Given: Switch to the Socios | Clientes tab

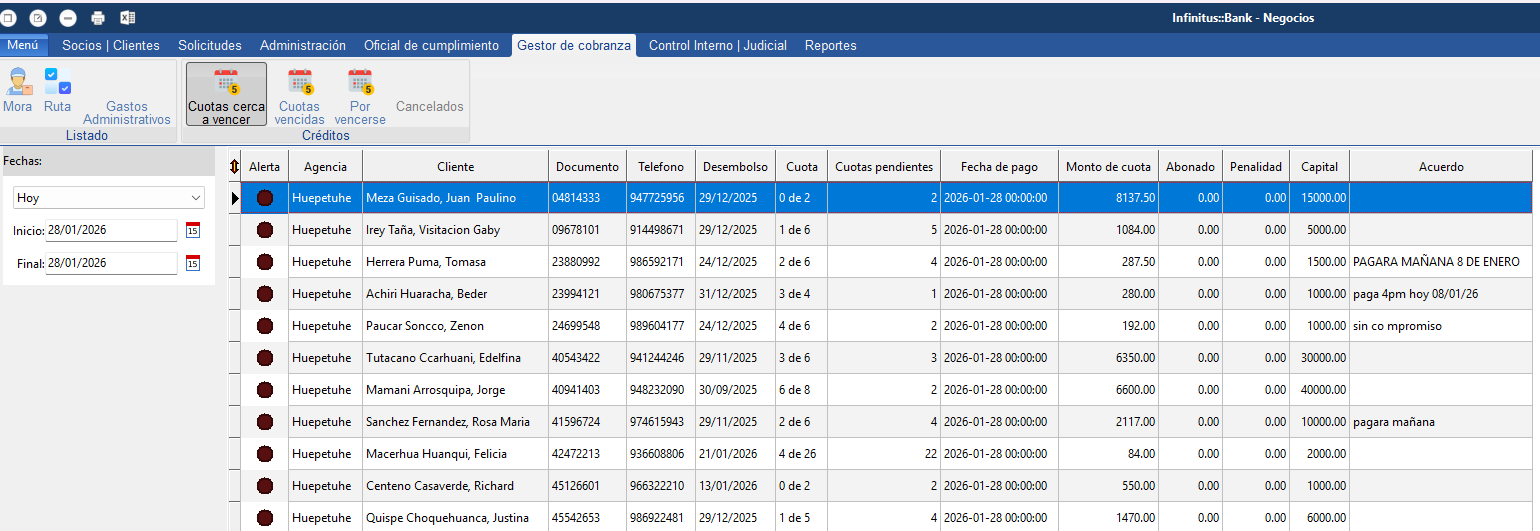Looking at the screenshot, I should [111, 45].
